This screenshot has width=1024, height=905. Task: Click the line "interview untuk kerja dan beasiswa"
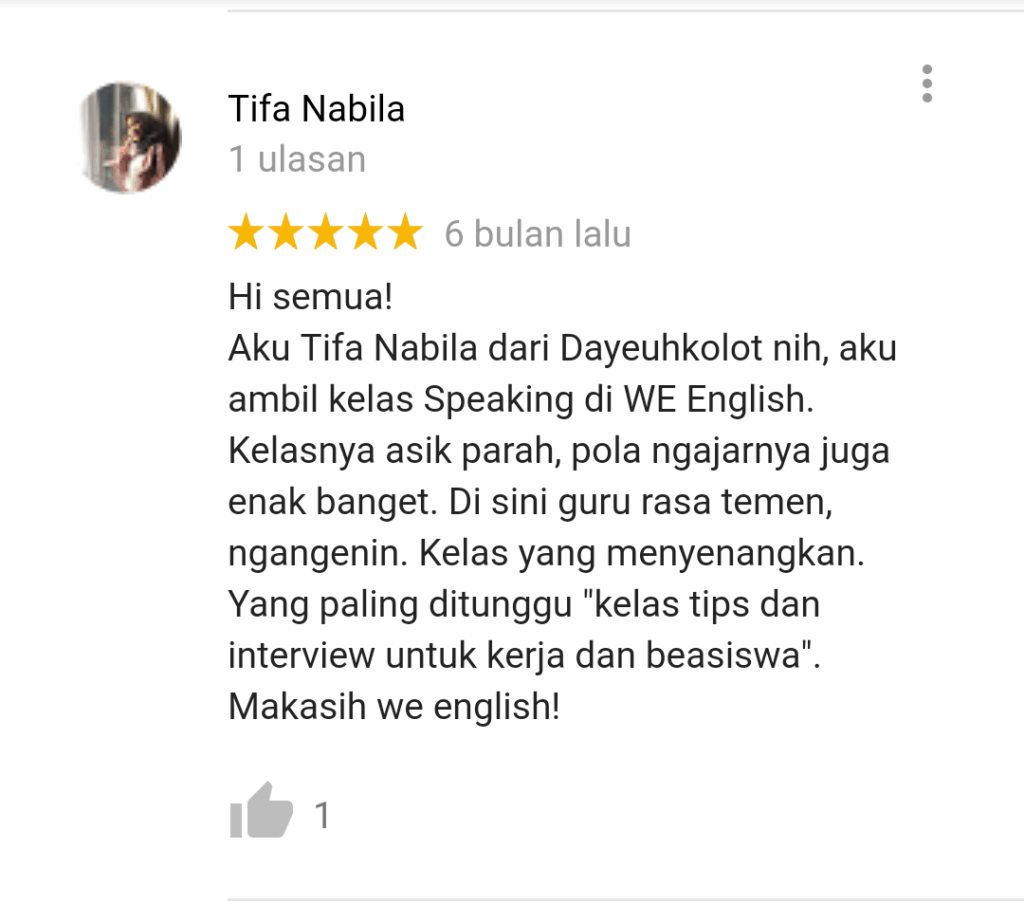coord(514,656)
